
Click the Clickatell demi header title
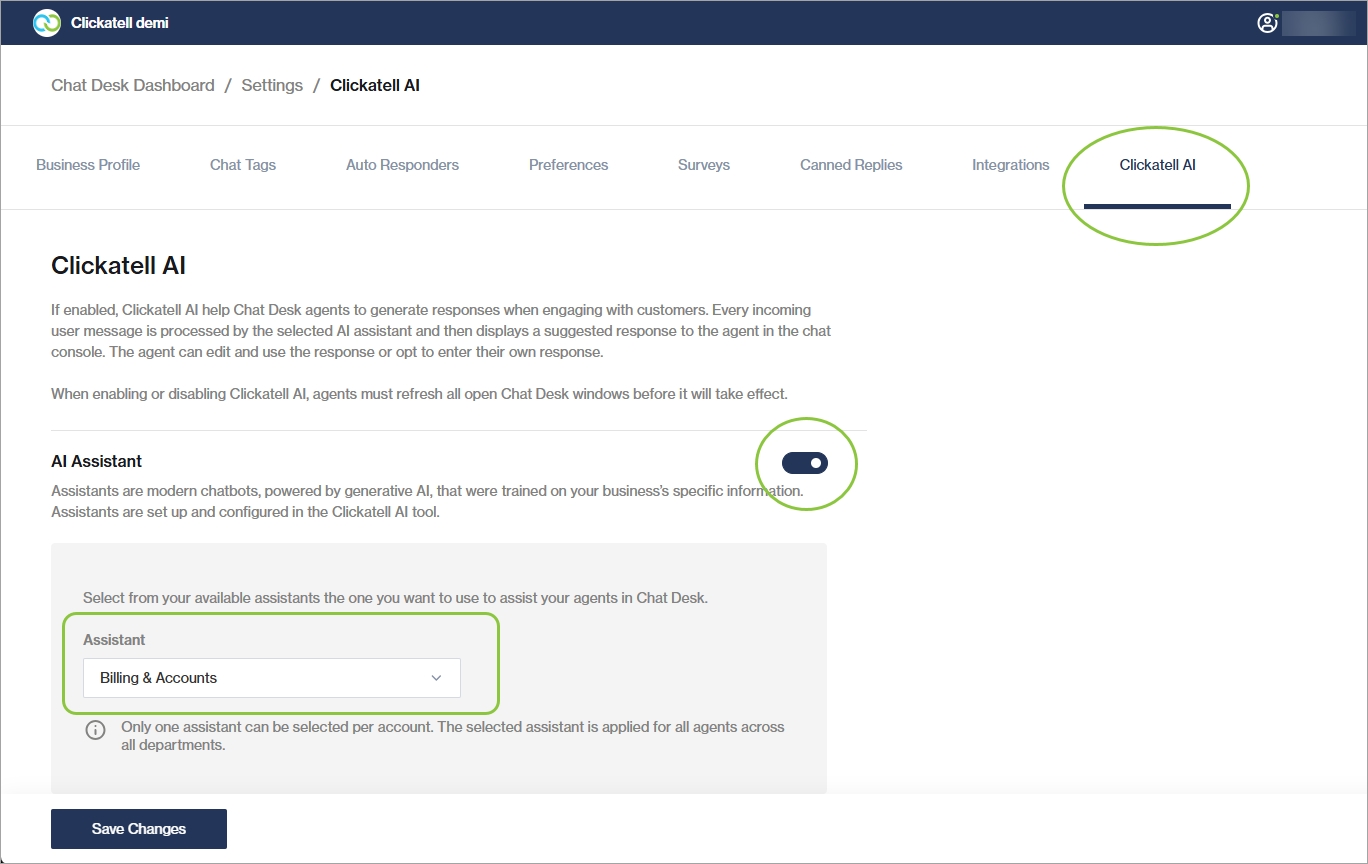coord(119,23)
